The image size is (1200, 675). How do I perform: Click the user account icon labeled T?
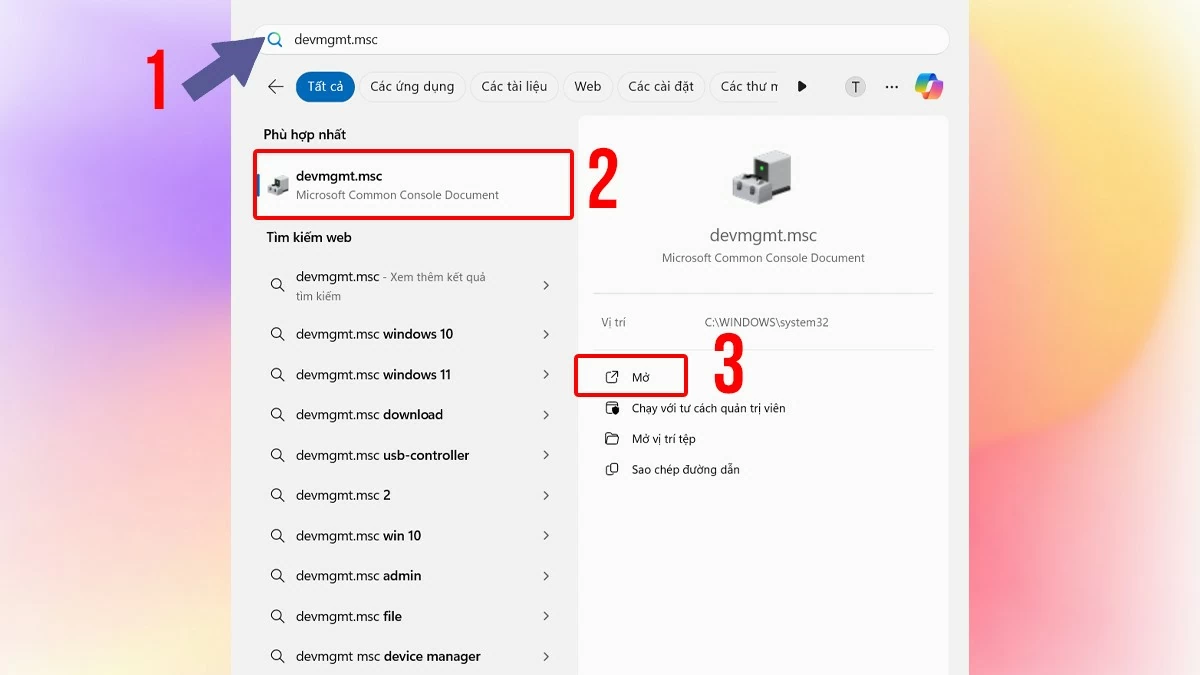(x=855, y=87)
